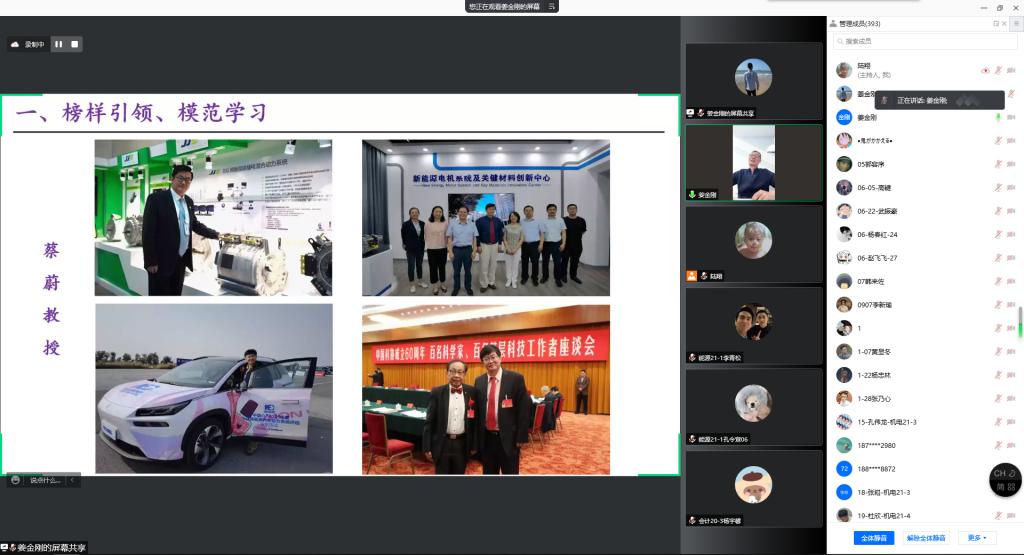Pause the cloud recording
The width and height of the screenshot is (1024, 555).
coord(58,44)
